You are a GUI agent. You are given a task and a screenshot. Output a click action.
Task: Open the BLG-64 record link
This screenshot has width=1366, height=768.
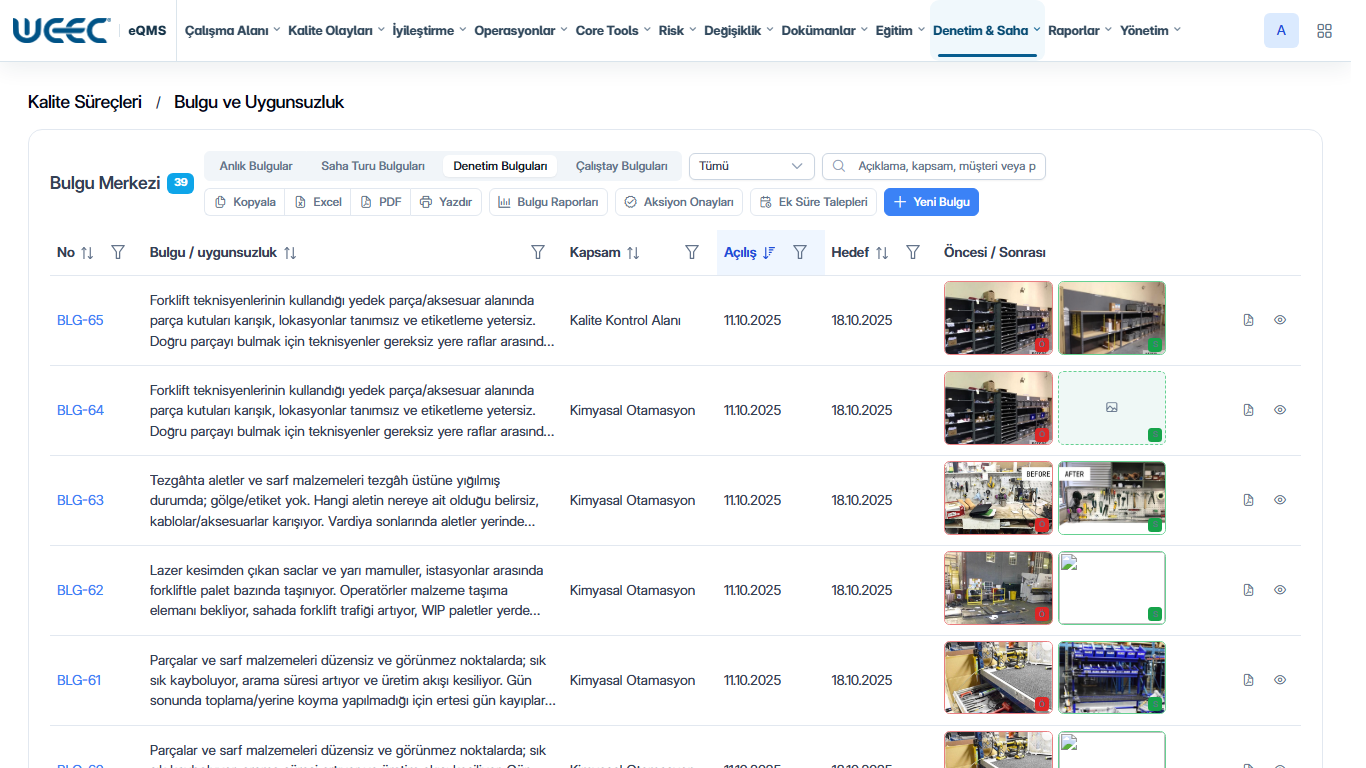80,410
